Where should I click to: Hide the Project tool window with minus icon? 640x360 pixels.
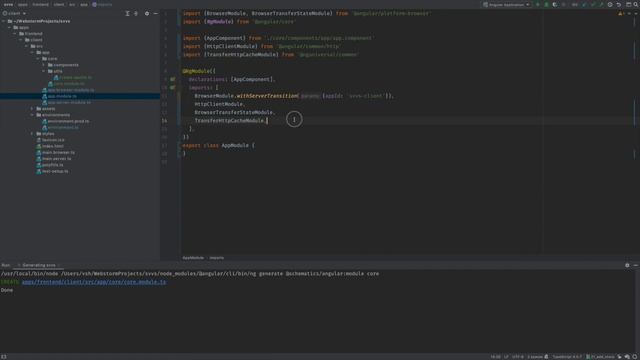pos(156,13)
